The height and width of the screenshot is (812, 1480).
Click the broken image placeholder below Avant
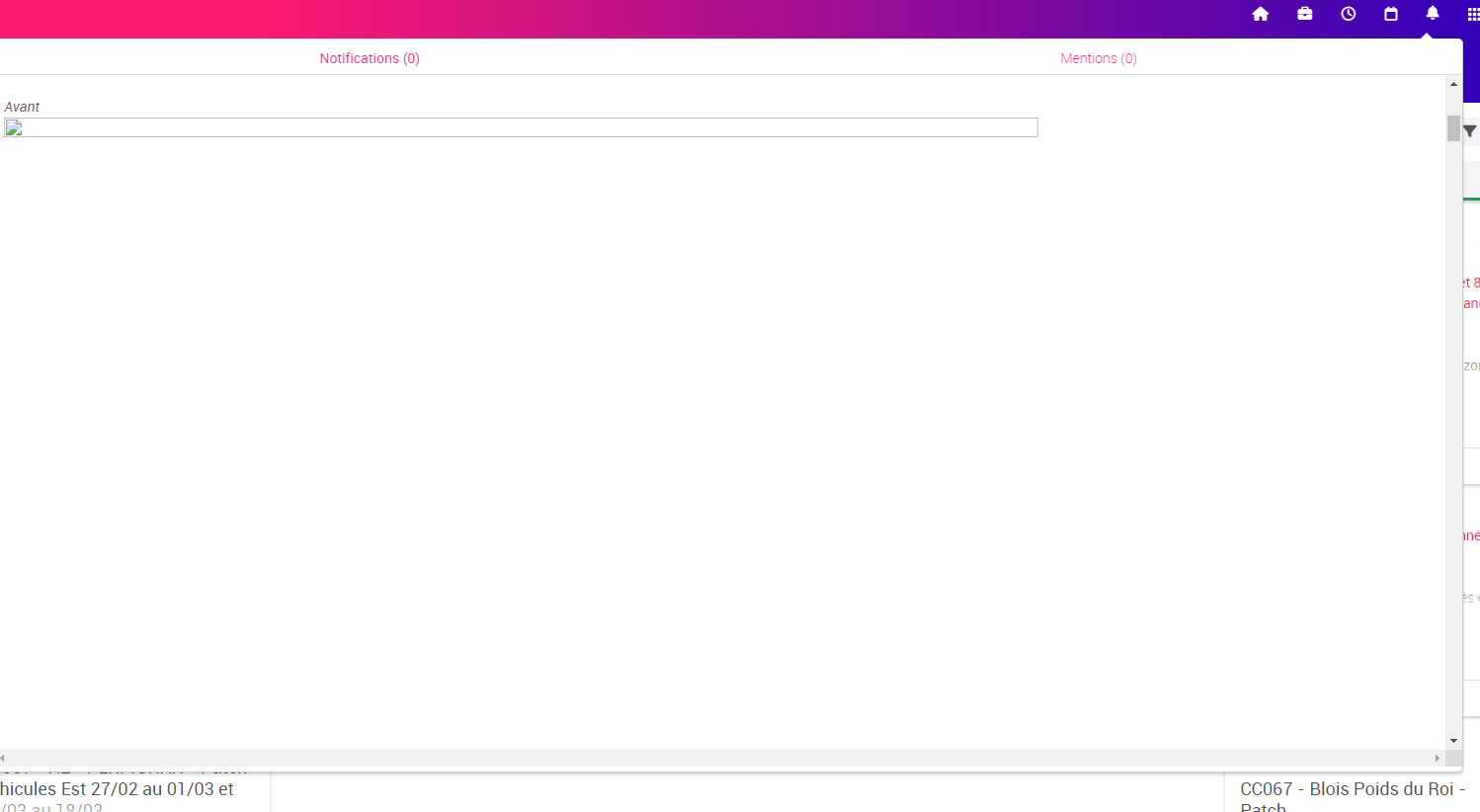[14, 126]
